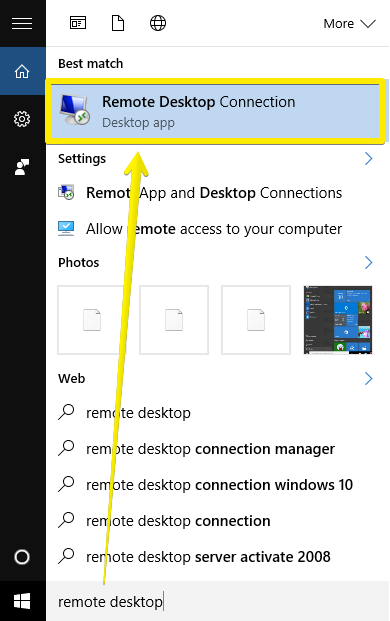
Task: Open the second blank photo thumbnail
Action: (x=174, y=320)
